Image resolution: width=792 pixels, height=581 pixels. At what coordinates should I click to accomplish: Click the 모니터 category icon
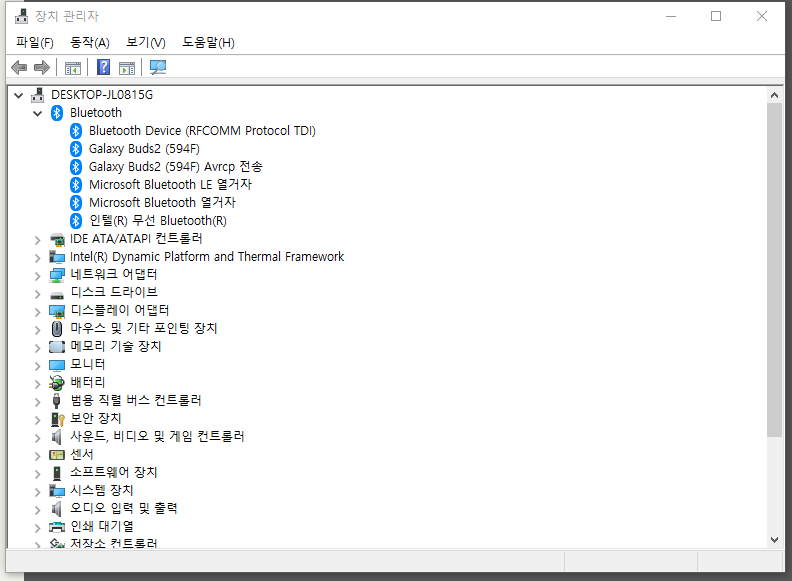(x=57, y=365)
